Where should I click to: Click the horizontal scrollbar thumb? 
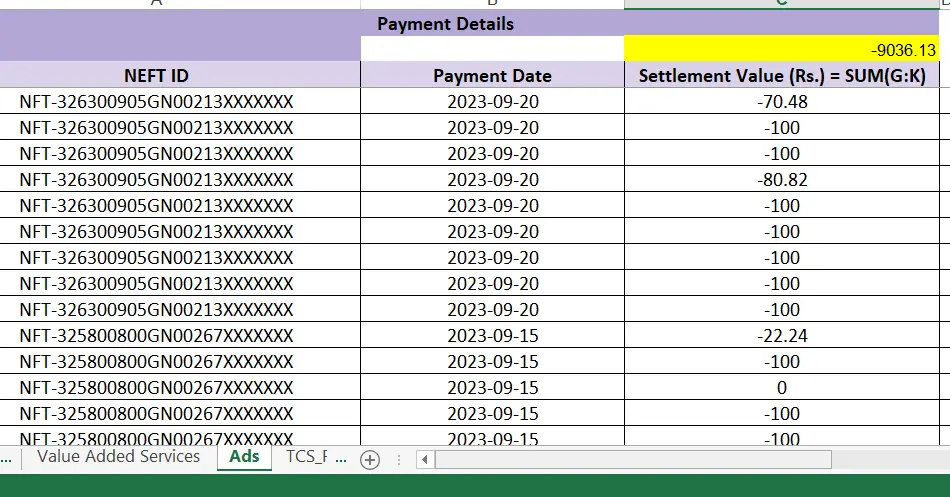click(x=632, y=459)
